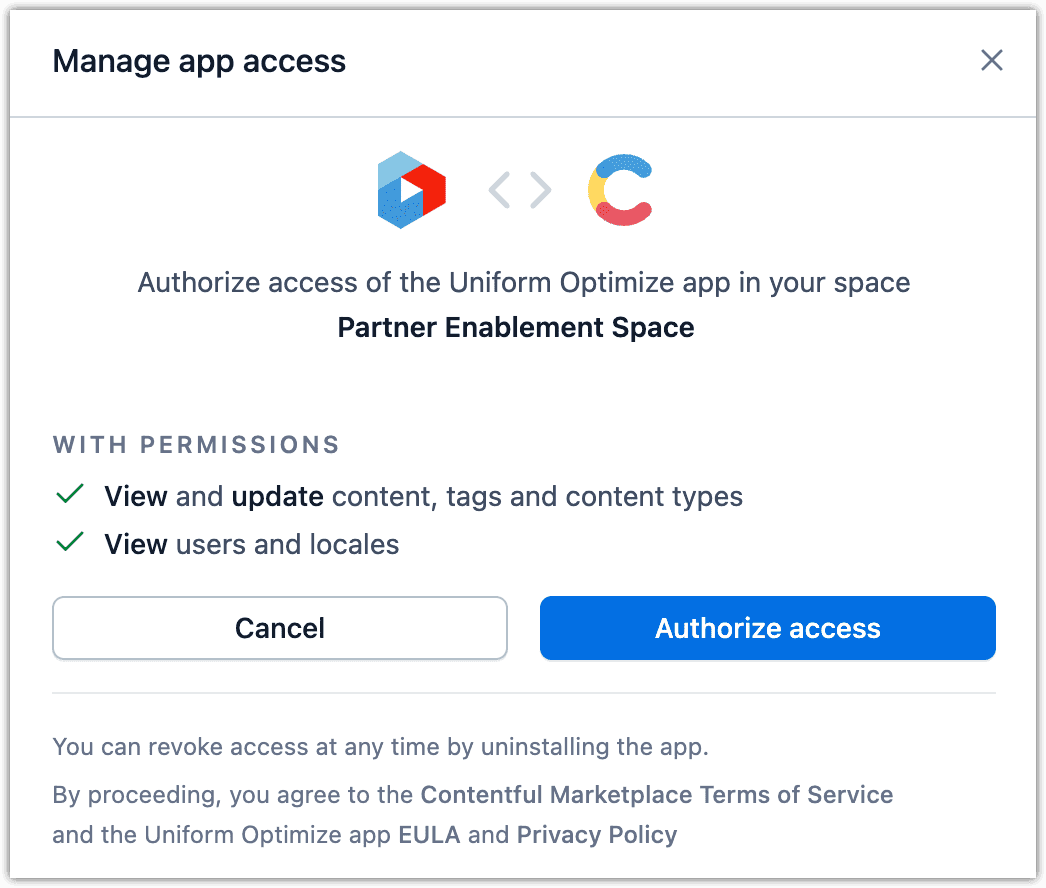This screenshot has width=1046, height=888.
Task: Click the green tick on the first permission row
Action: [70, 494]
